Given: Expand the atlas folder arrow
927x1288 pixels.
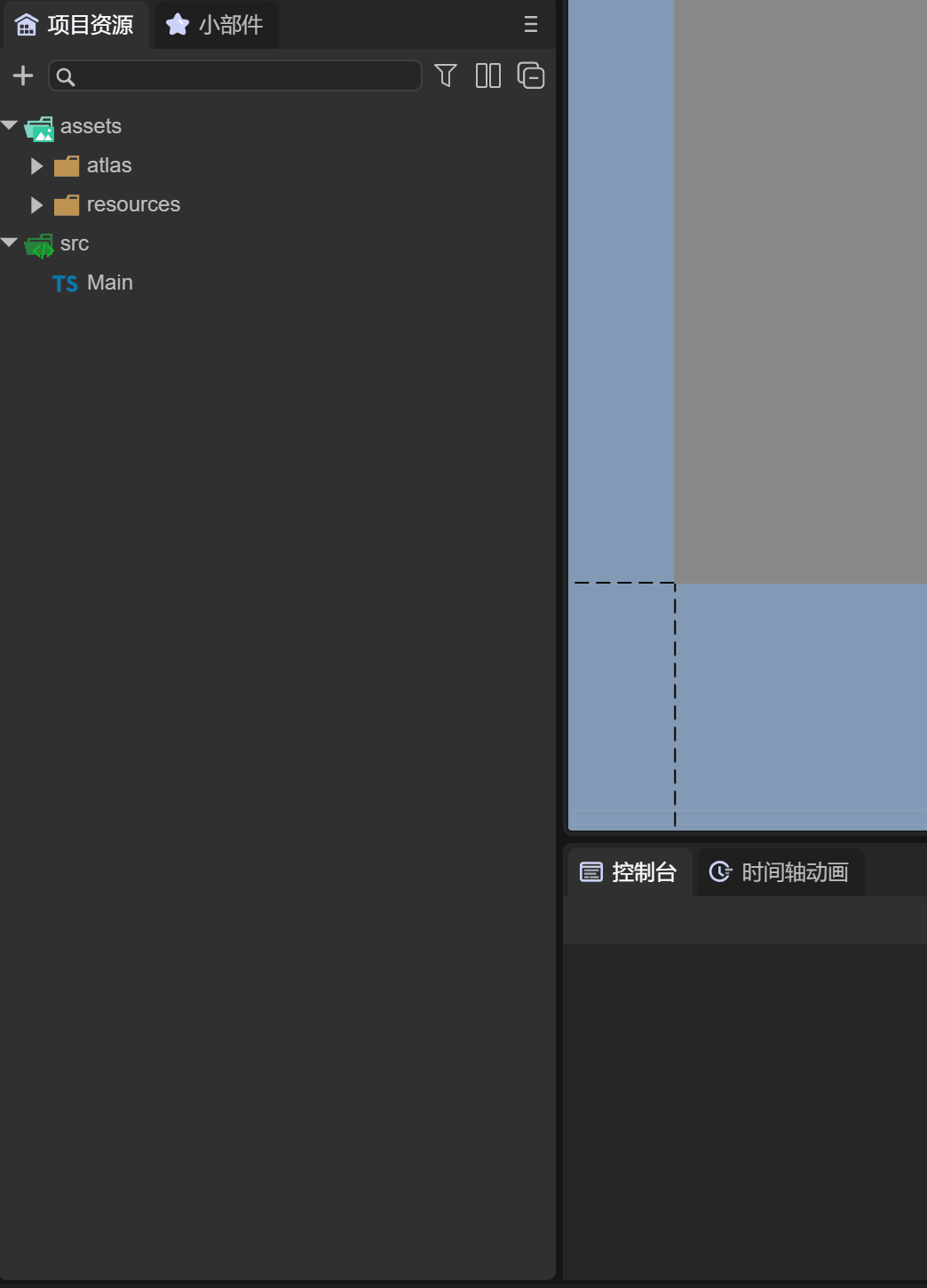Looking at the screenshot, I should click(36, 166).
